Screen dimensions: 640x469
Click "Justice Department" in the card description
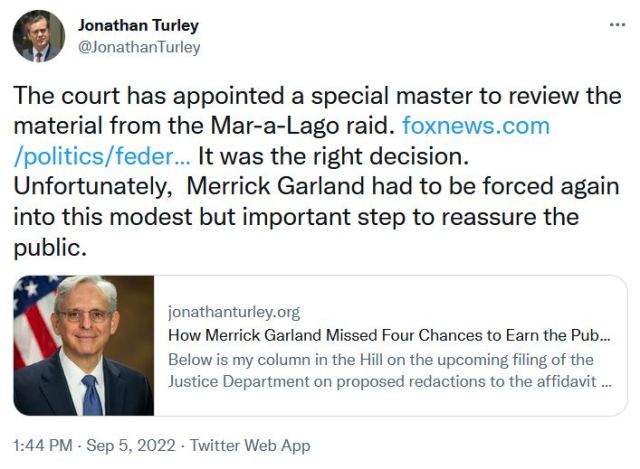pyautogui.click(x=235, y=382)
